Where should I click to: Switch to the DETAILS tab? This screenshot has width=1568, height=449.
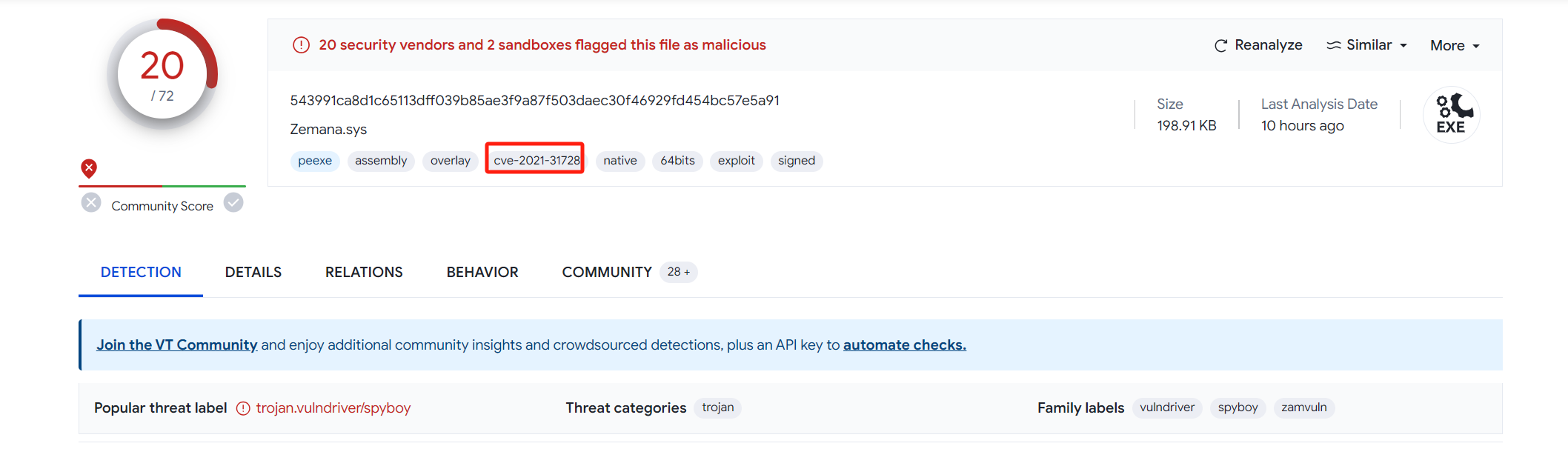point(253,272)
